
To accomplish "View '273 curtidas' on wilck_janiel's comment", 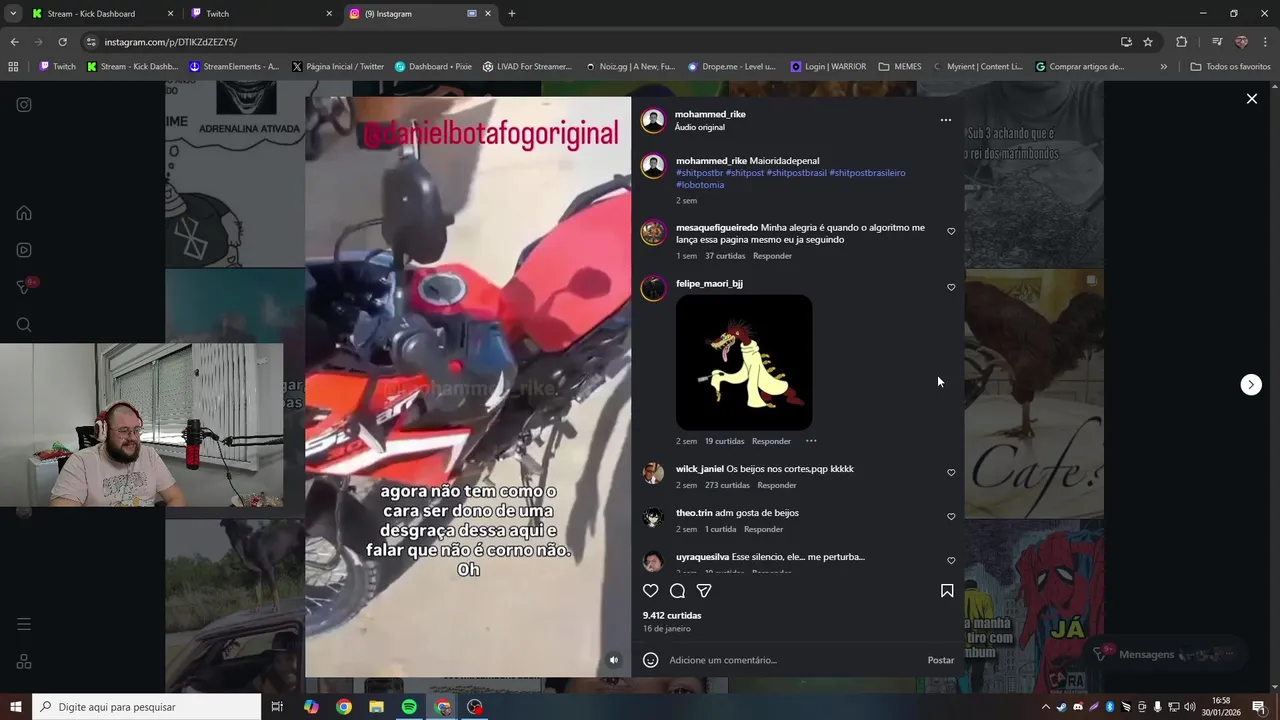I will click(727, 485).
